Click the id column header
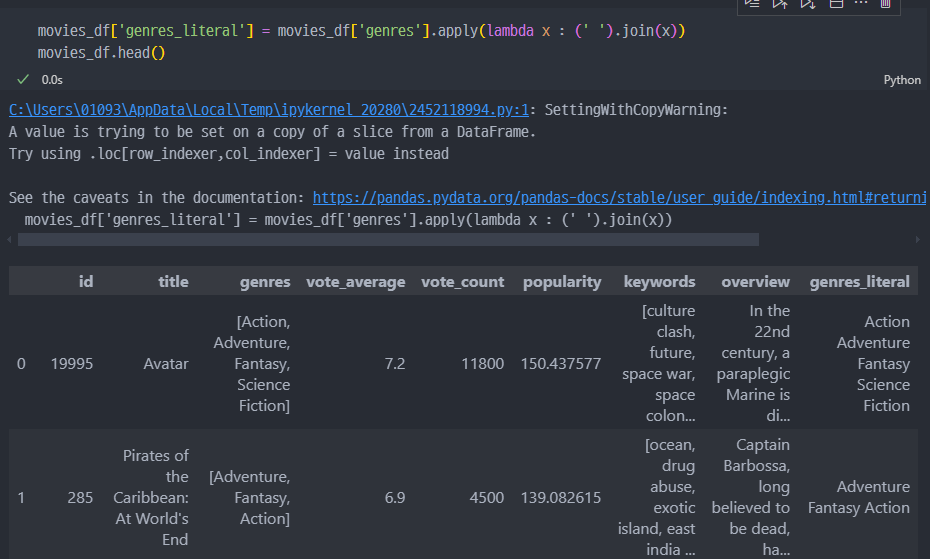 [86, 281]
